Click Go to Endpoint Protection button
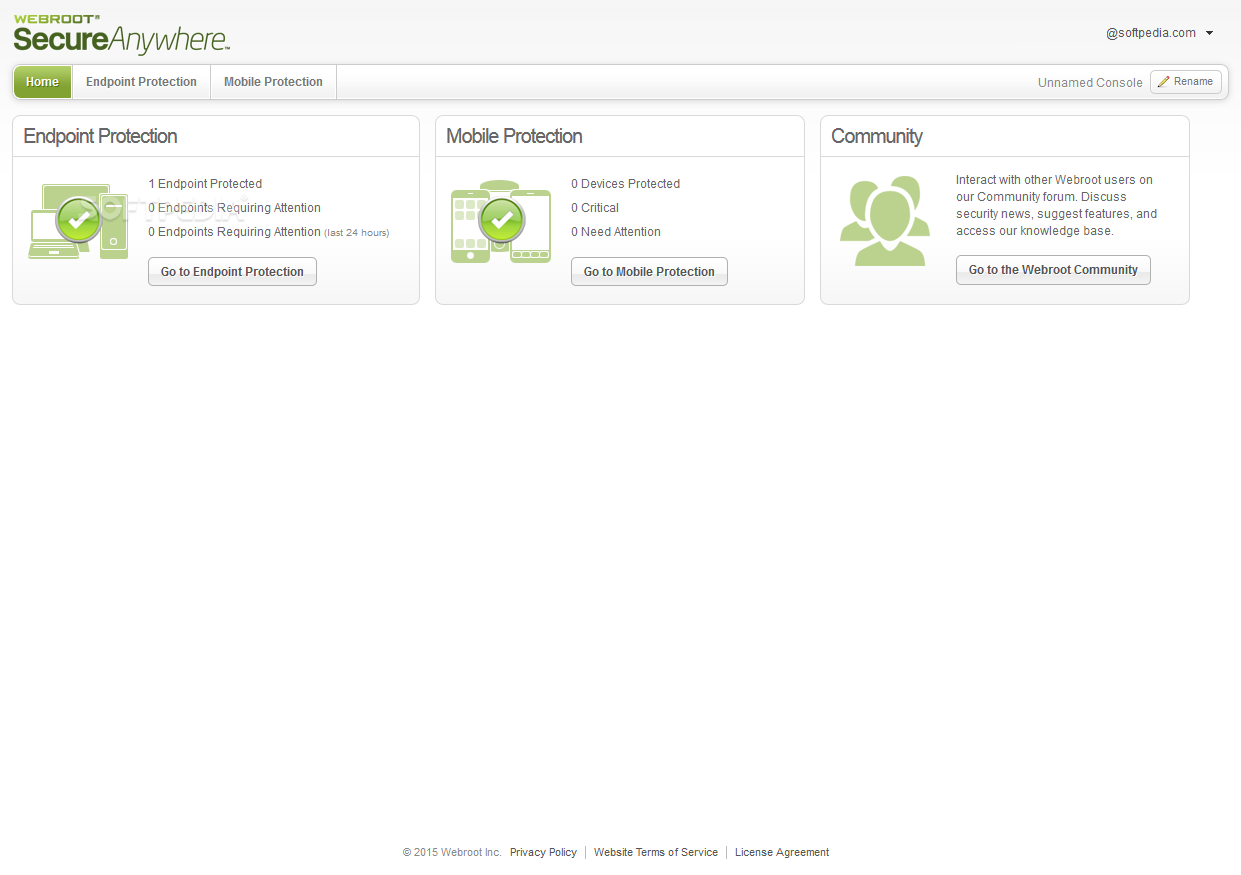Viewport: 1241px width, 875px height. point(232,272)
